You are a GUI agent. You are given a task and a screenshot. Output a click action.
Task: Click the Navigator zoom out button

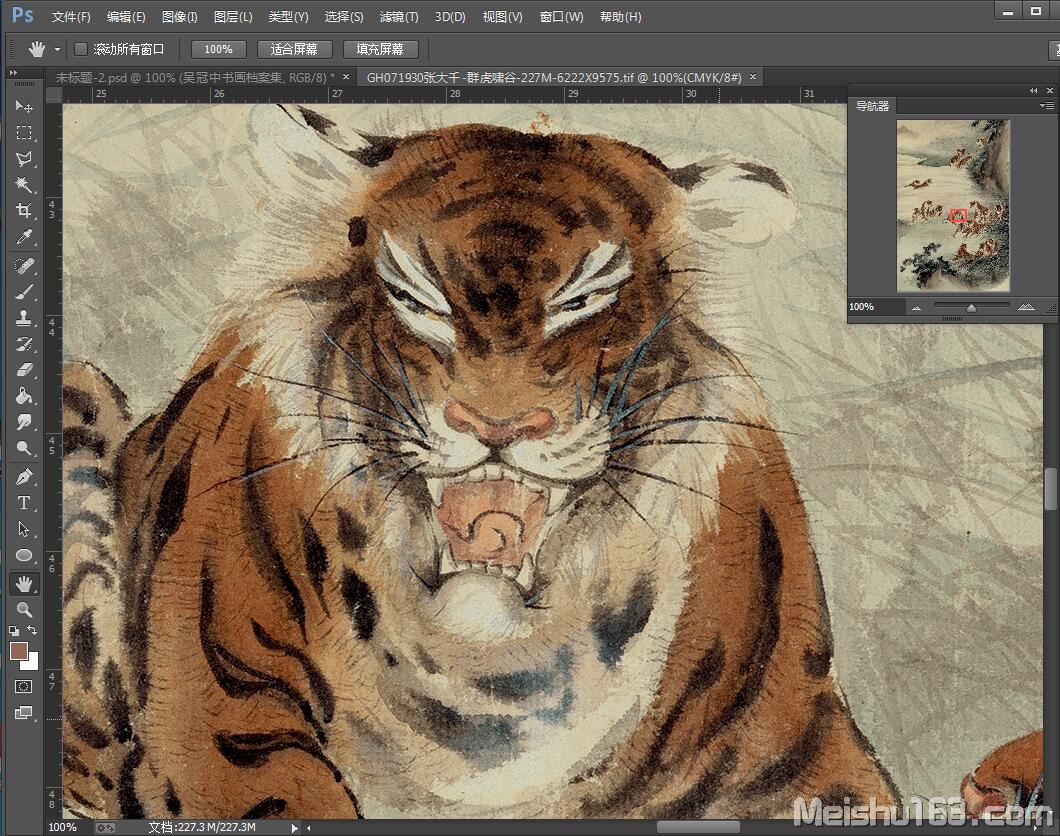[916, 308]
